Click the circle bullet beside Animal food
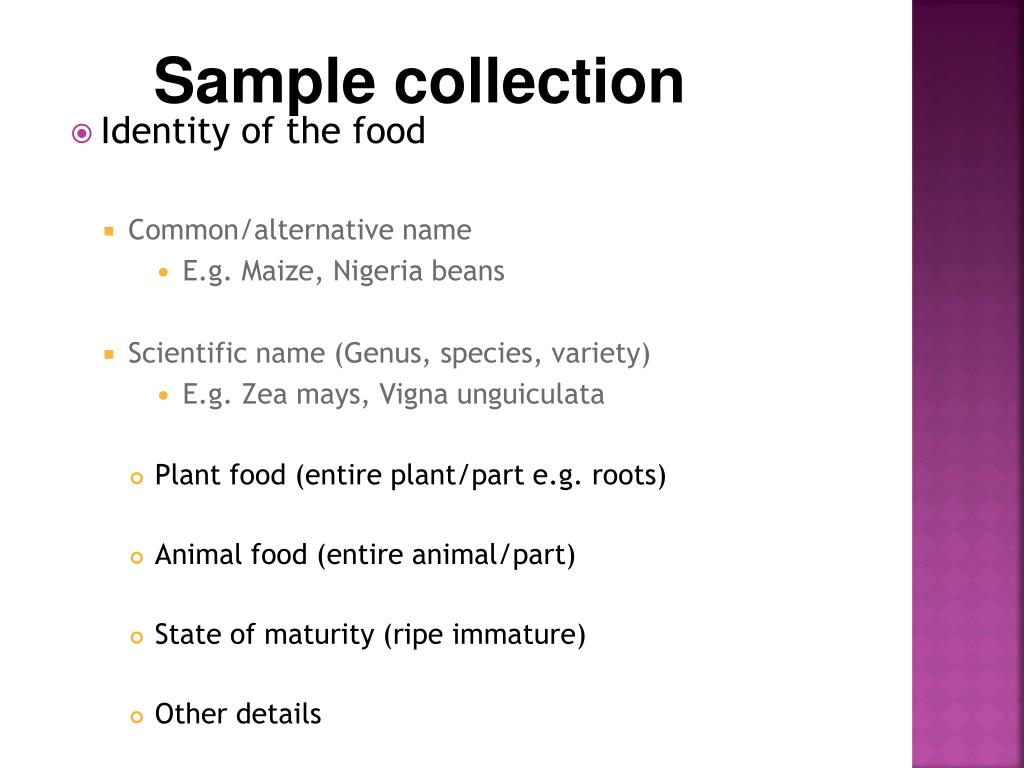The width and height of the screenshot is (1024, 768). click(x=136, y=558)
